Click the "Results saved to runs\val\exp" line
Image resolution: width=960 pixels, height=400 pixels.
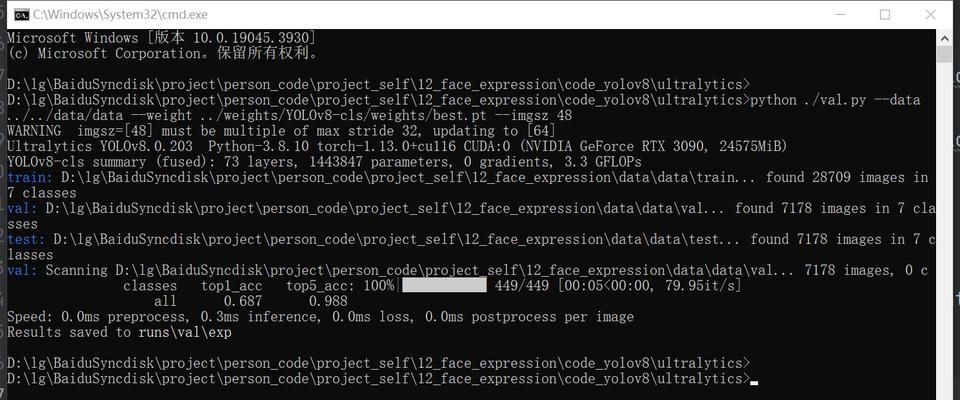(119, 333)
